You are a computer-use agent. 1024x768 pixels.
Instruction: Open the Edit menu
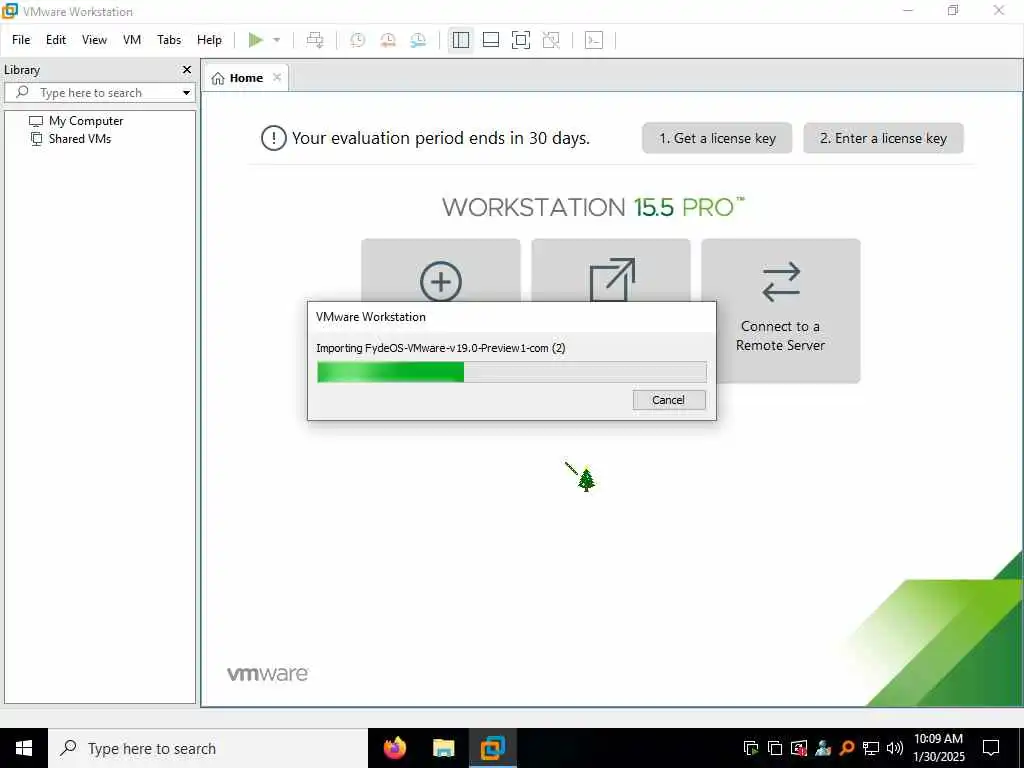click(56, 40)
